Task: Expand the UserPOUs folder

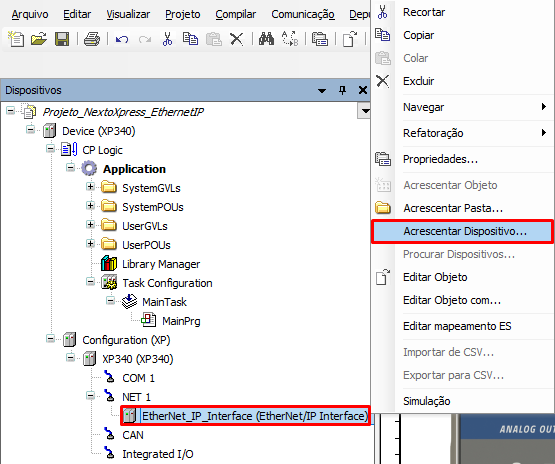Action: [x=91, y=244]
